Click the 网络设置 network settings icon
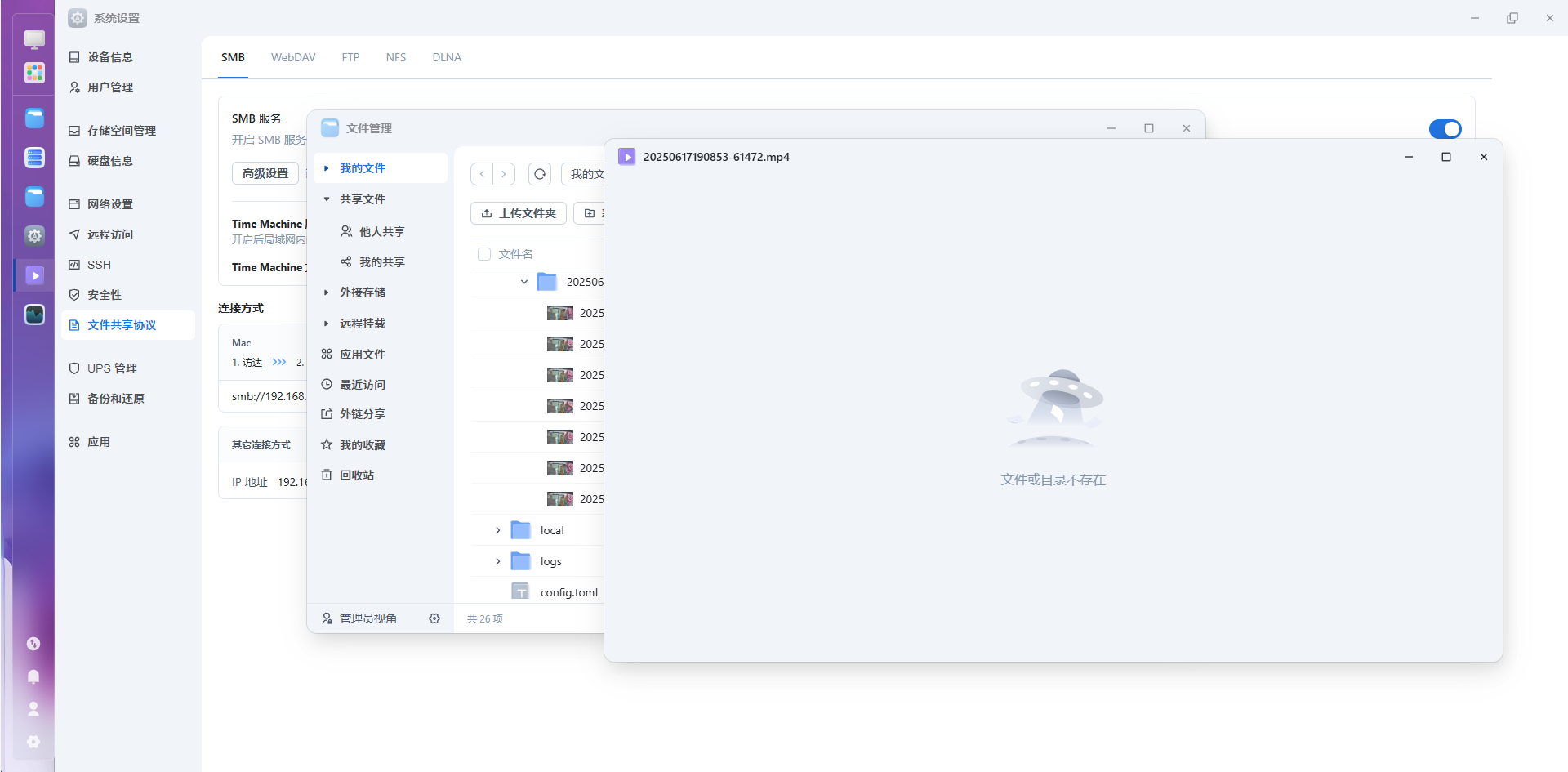Image resolution: width=1568 pixels, height=772 pixels. coord(74,204)
